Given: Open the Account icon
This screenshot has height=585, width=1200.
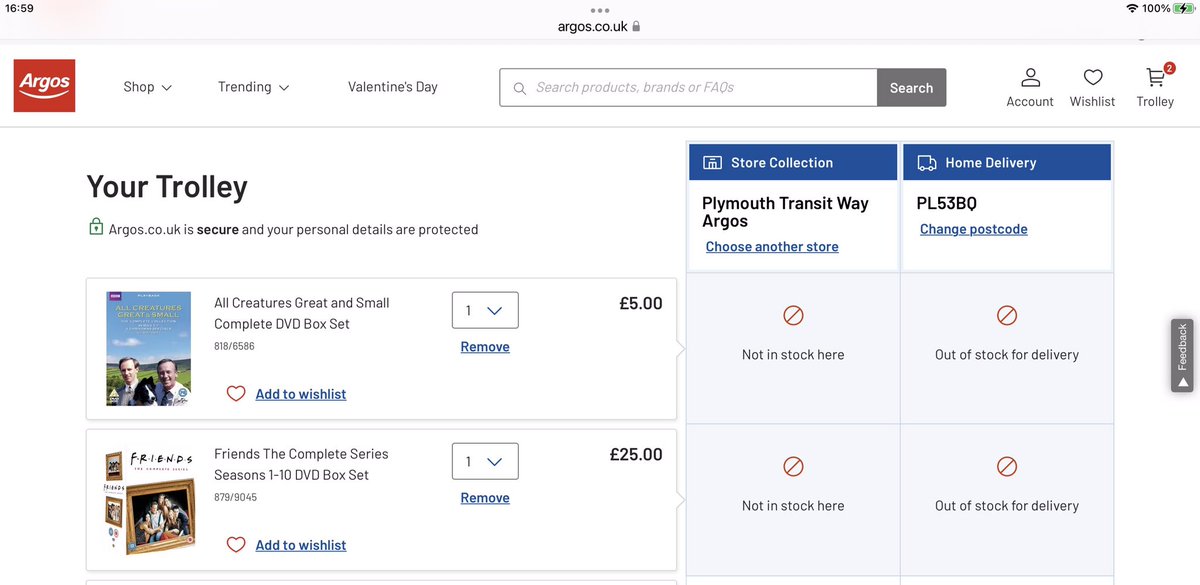Looking at the screenshot, I should pos(1030,78).
